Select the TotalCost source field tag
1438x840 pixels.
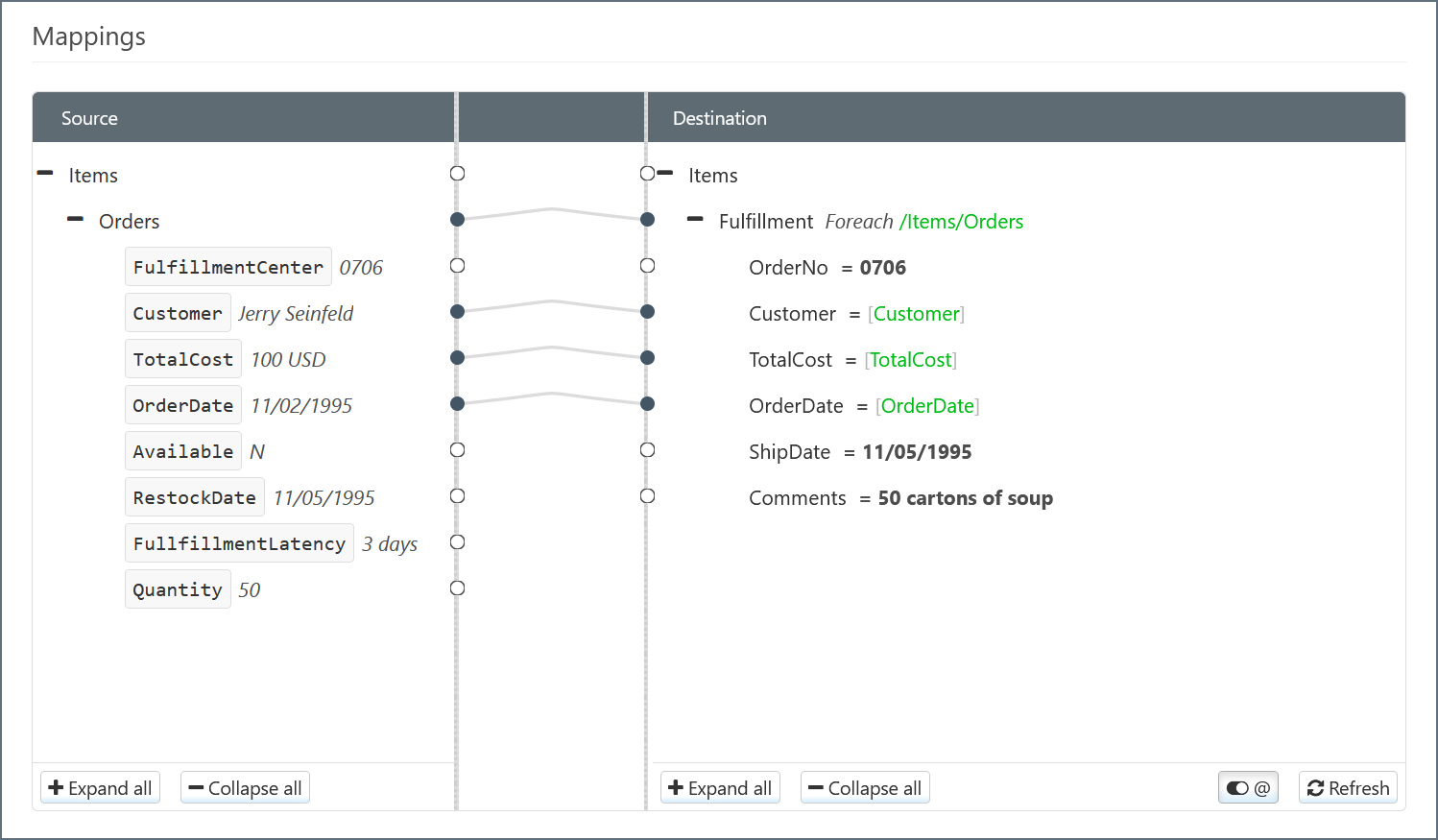click(x=182, y=359)
